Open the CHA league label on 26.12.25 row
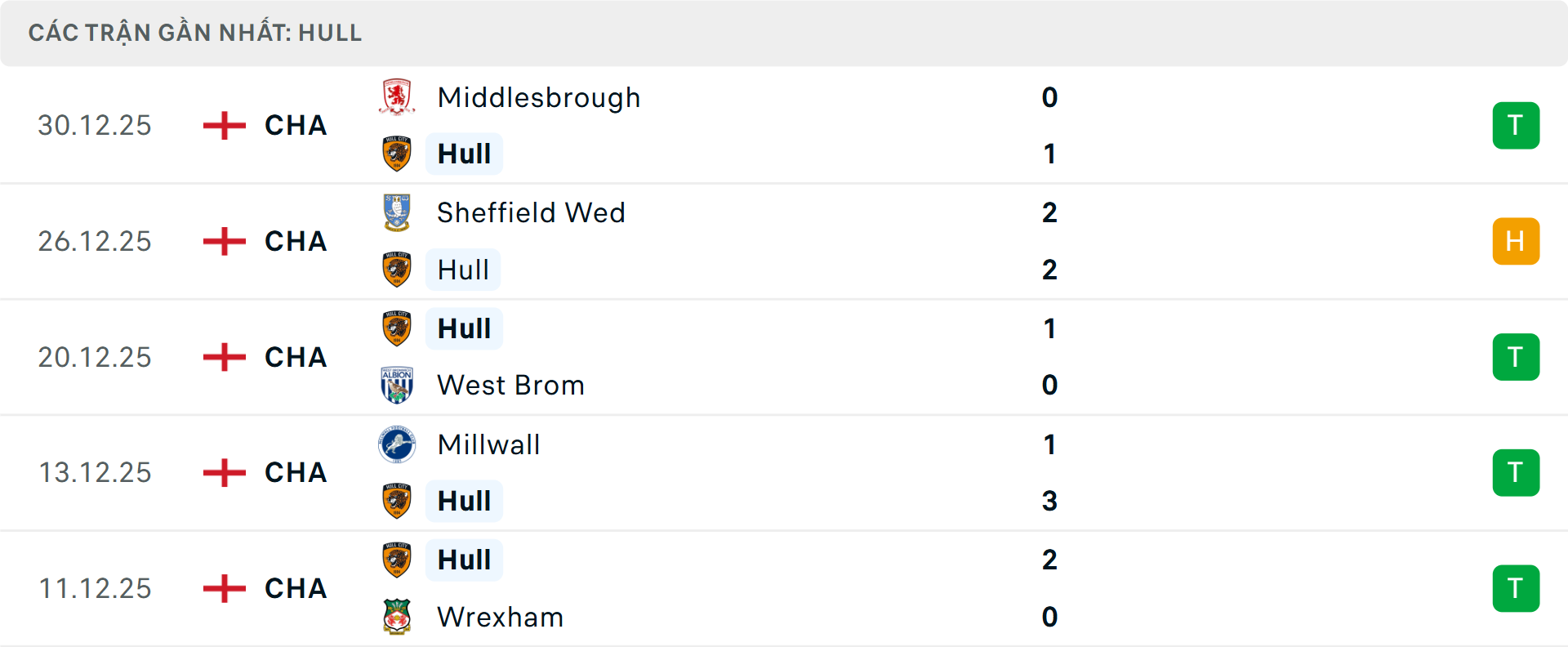 [295, 241]
